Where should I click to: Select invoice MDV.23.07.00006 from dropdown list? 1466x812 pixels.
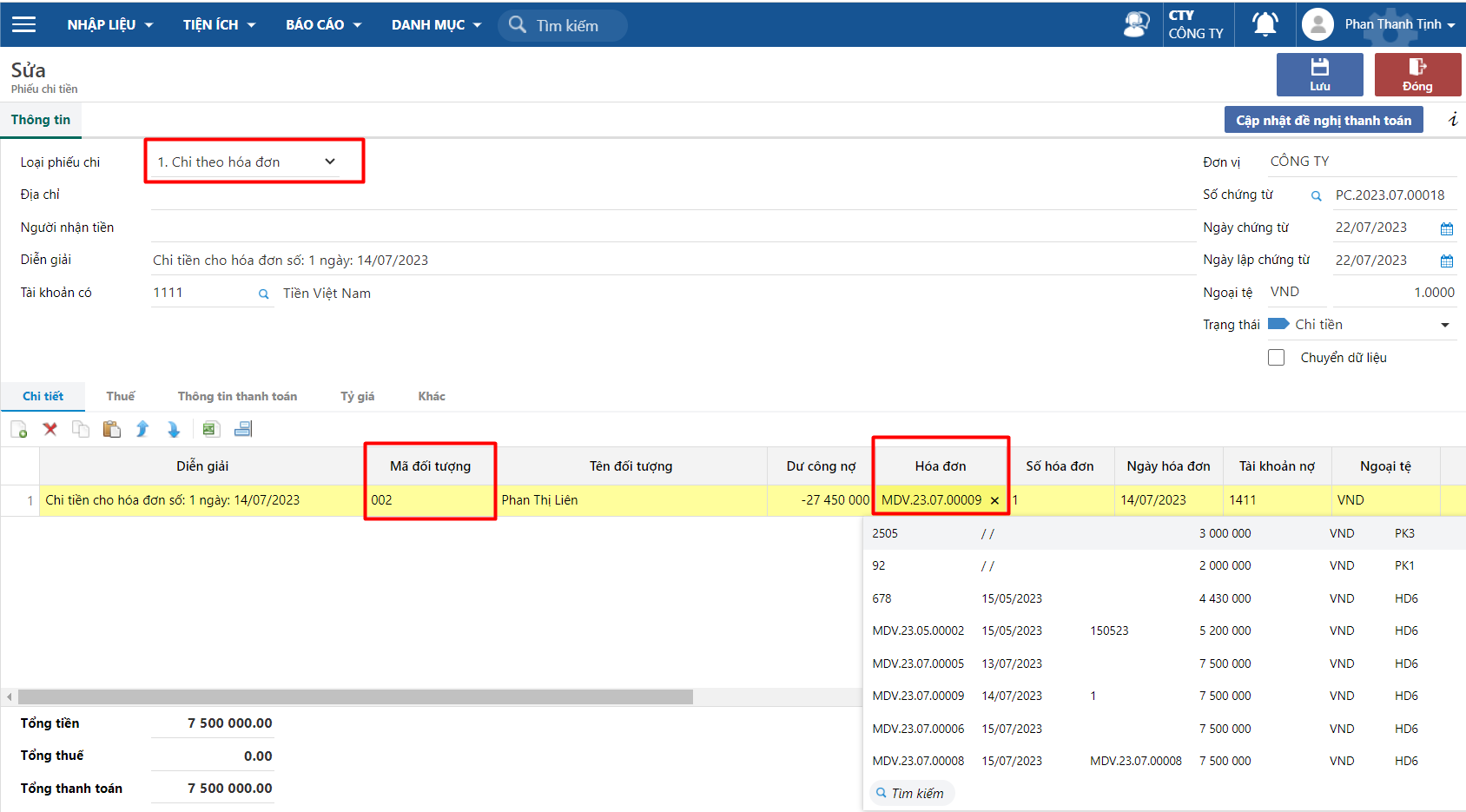coord(918,729)
